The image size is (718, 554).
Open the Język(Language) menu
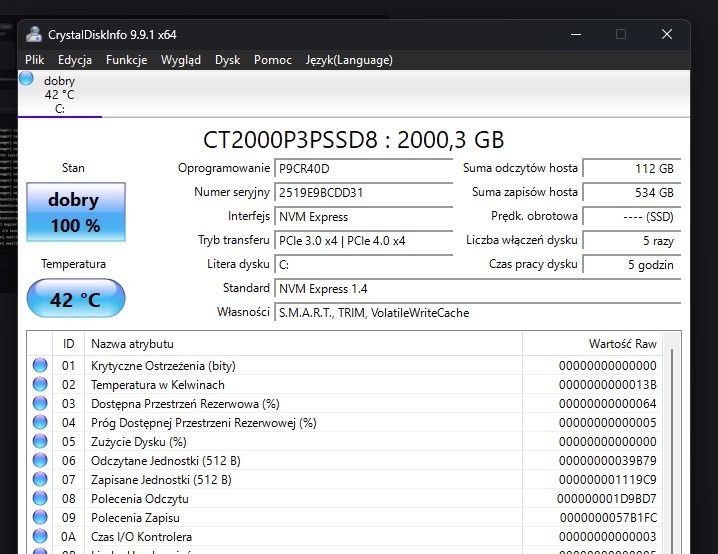point(349,60)
